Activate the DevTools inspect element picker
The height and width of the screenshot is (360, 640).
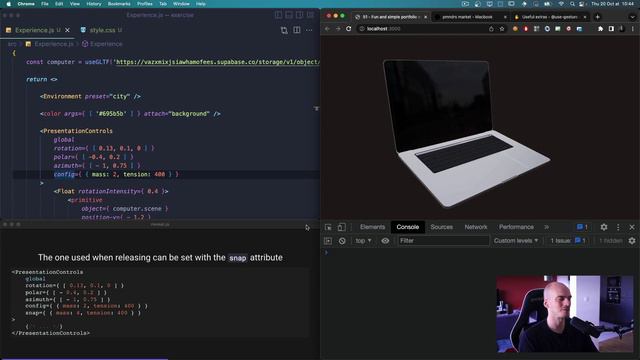328,227
